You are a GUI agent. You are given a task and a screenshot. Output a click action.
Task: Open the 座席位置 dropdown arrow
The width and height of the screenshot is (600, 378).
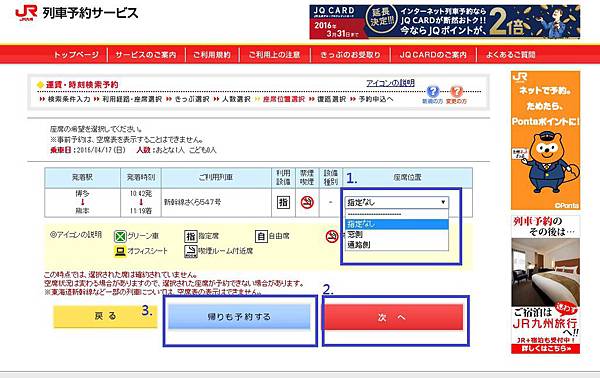point(443,202)
